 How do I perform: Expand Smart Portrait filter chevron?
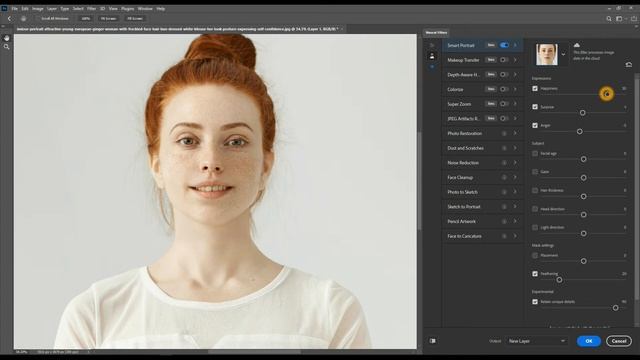coord(515,45)
